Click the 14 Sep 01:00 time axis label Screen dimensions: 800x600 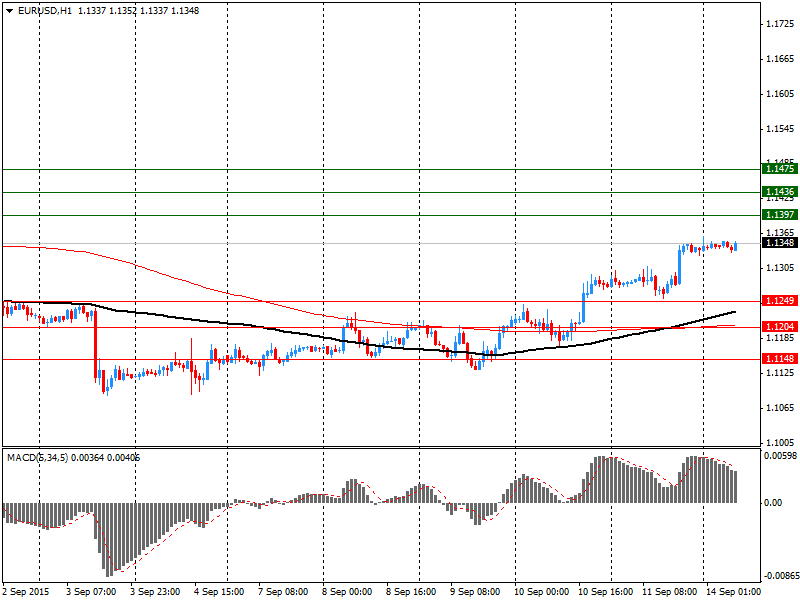(734, 592)
